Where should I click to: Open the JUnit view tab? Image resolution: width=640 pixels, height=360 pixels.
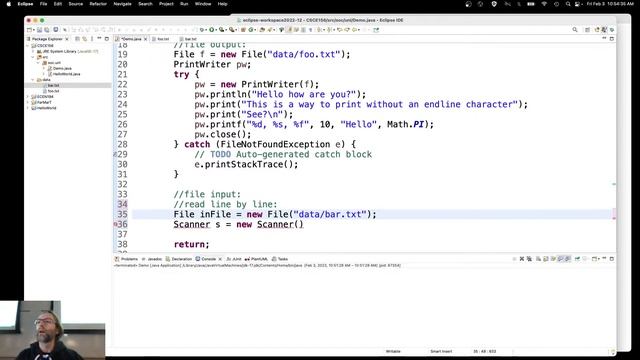click(x=234, y=259)
